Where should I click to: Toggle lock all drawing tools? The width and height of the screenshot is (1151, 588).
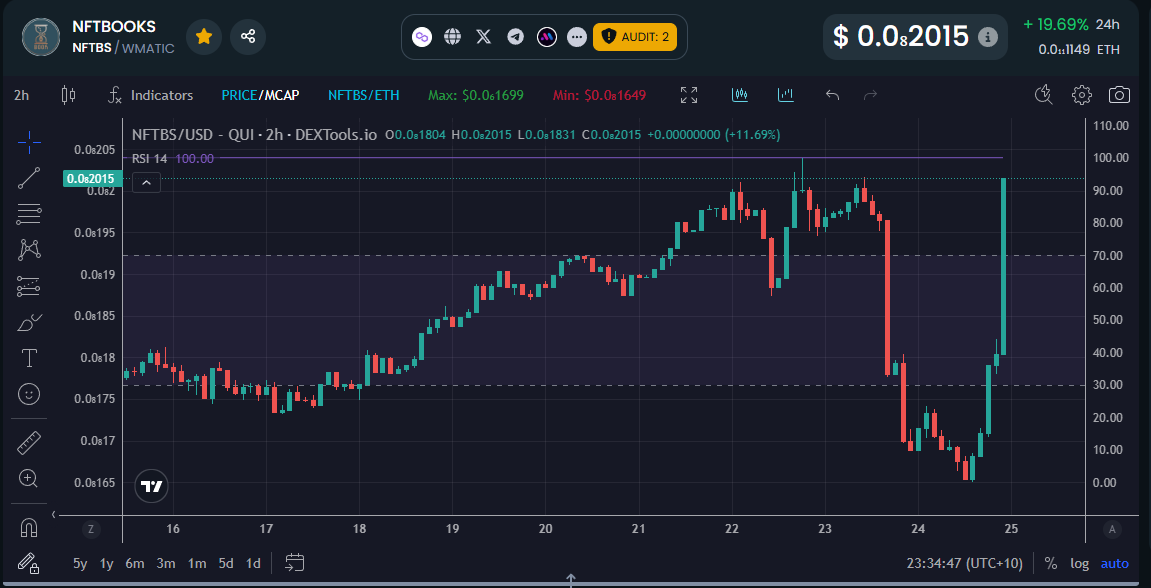29,562
